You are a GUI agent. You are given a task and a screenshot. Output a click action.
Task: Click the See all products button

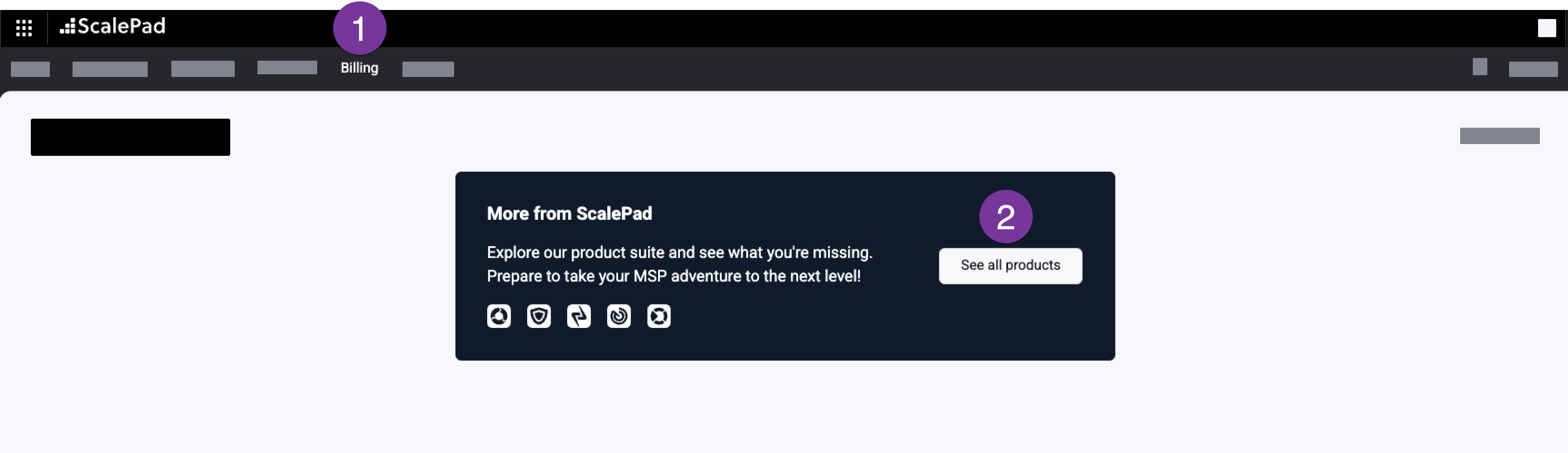click(x=1010, y=266)
